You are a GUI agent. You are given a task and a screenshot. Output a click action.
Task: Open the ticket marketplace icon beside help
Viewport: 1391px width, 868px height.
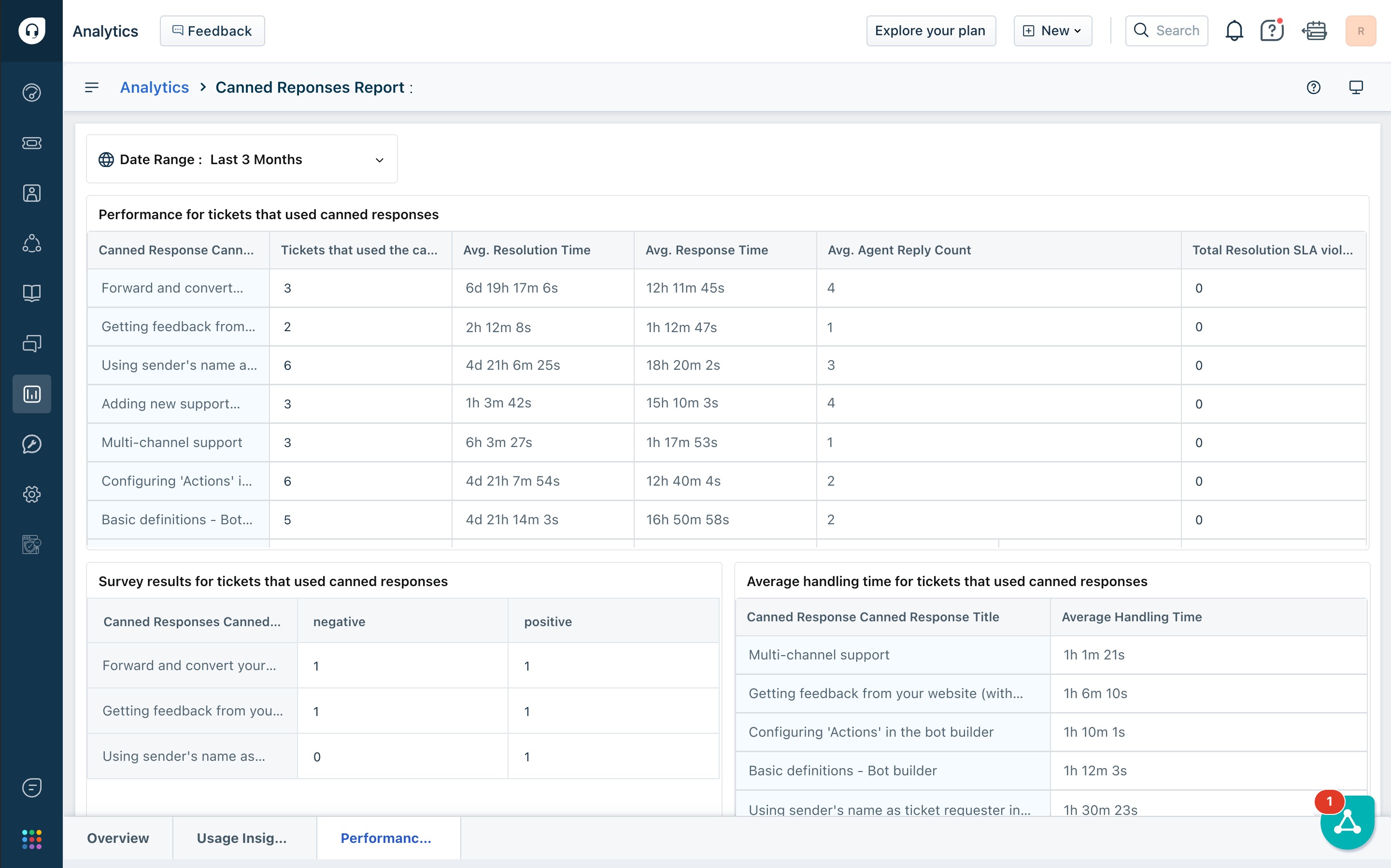click(1314, 30)
